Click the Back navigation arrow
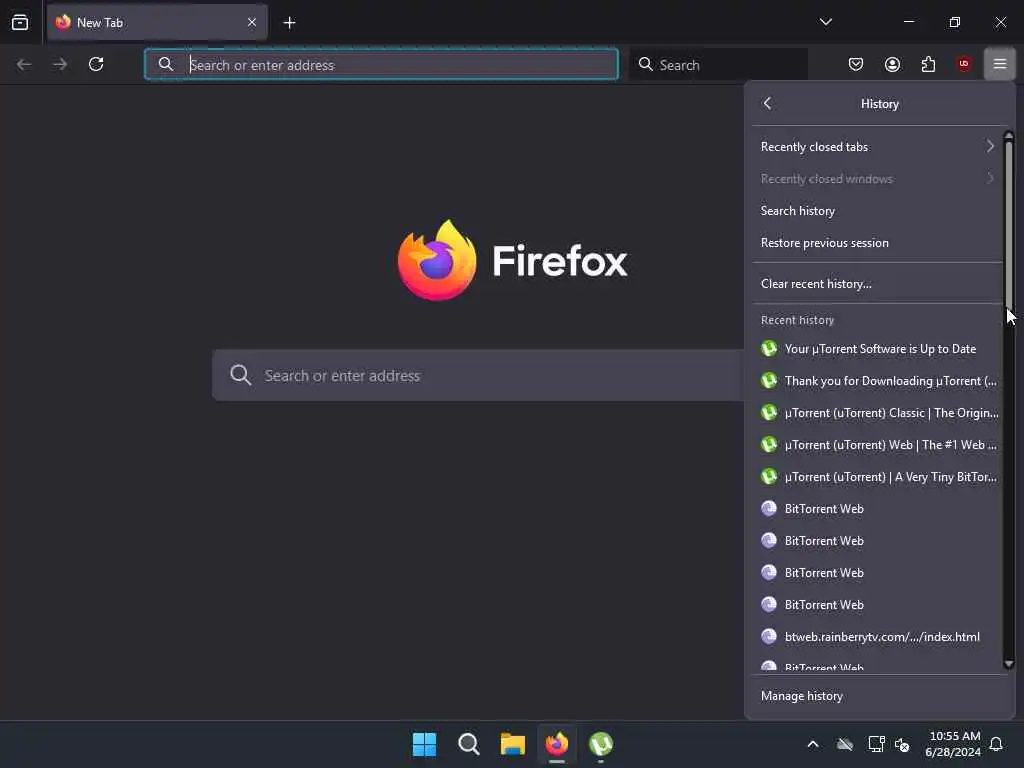 coord(24,64)
